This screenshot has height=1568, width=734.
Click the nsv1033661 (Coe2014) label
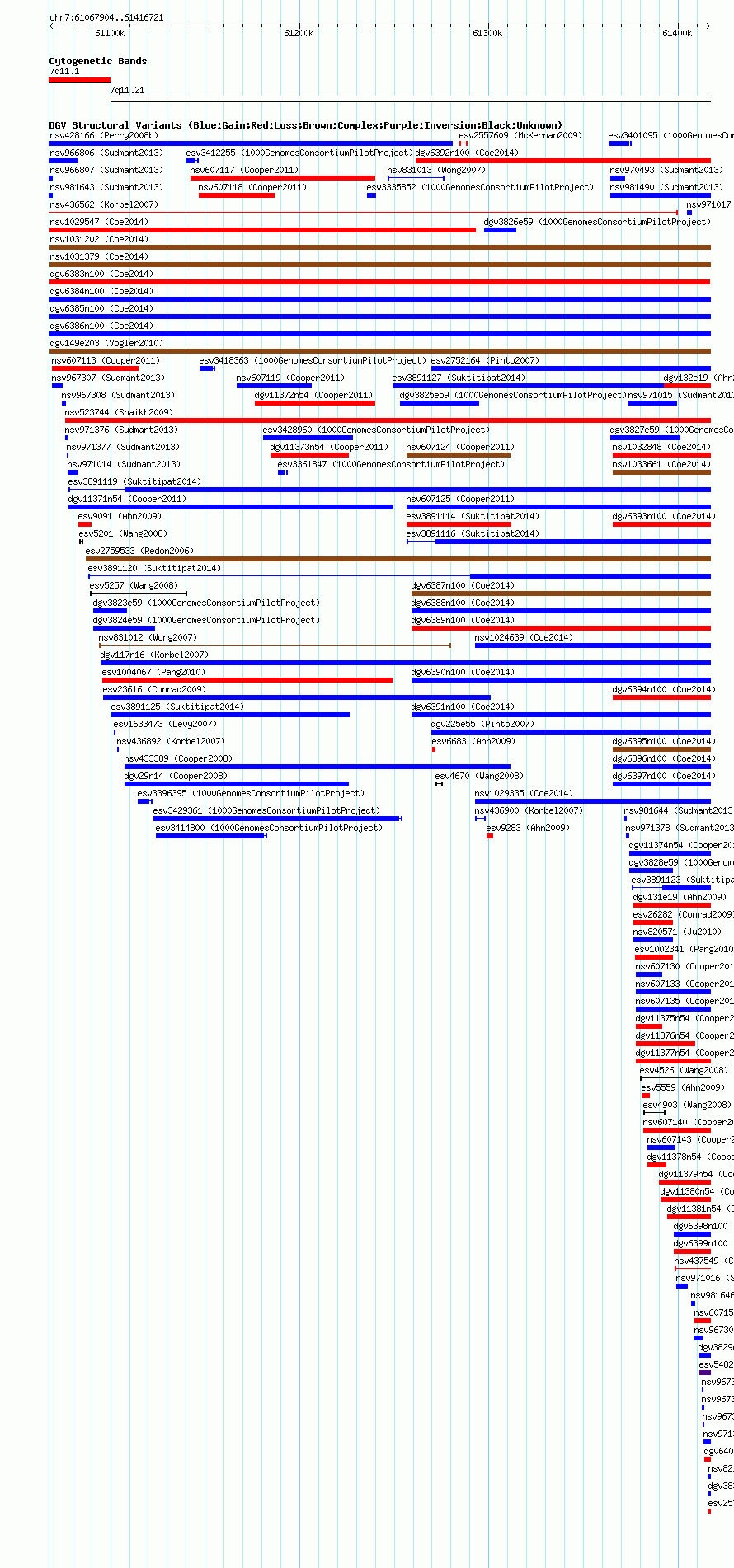(661, 464)
